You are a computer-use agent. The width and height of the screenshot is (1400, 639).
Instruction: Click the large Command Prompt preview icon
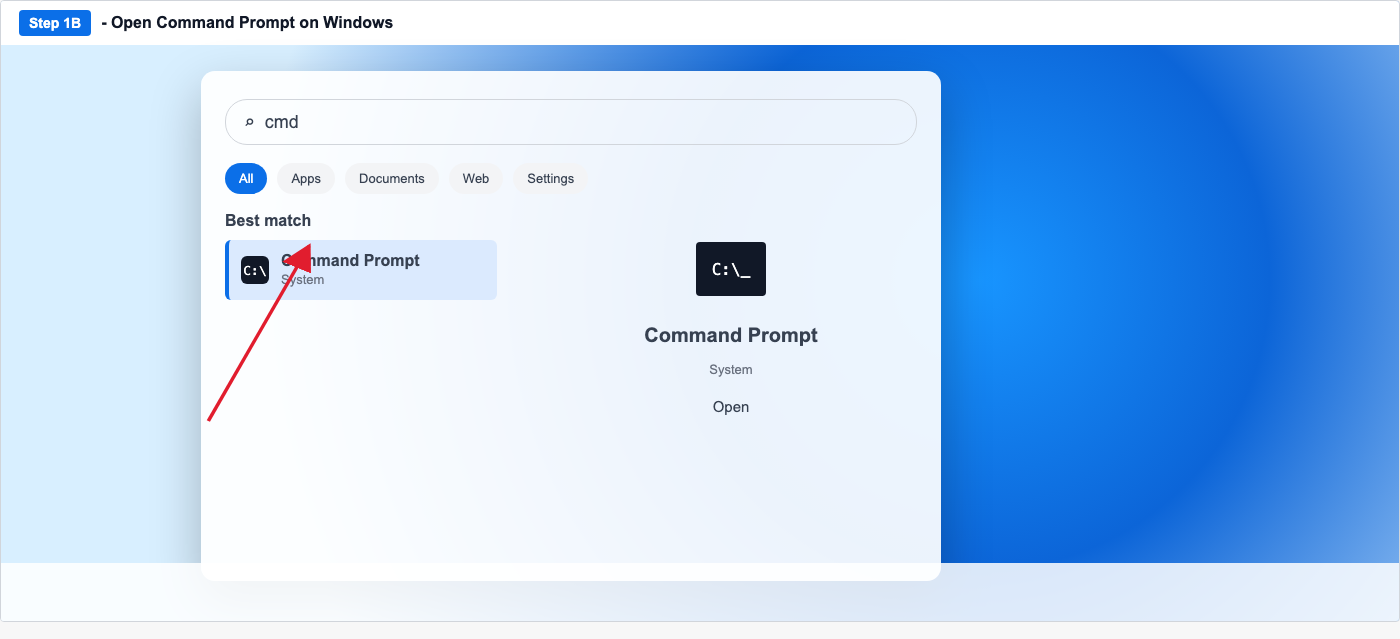coord(731,269)
